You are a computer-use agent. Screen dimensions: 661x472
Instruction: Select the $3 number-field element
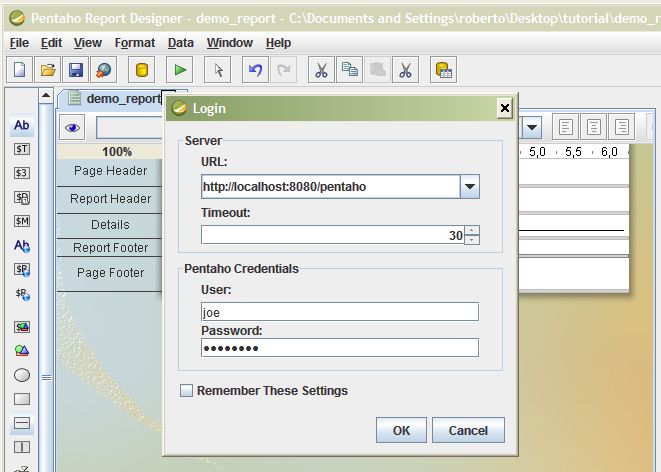[21, 173]
